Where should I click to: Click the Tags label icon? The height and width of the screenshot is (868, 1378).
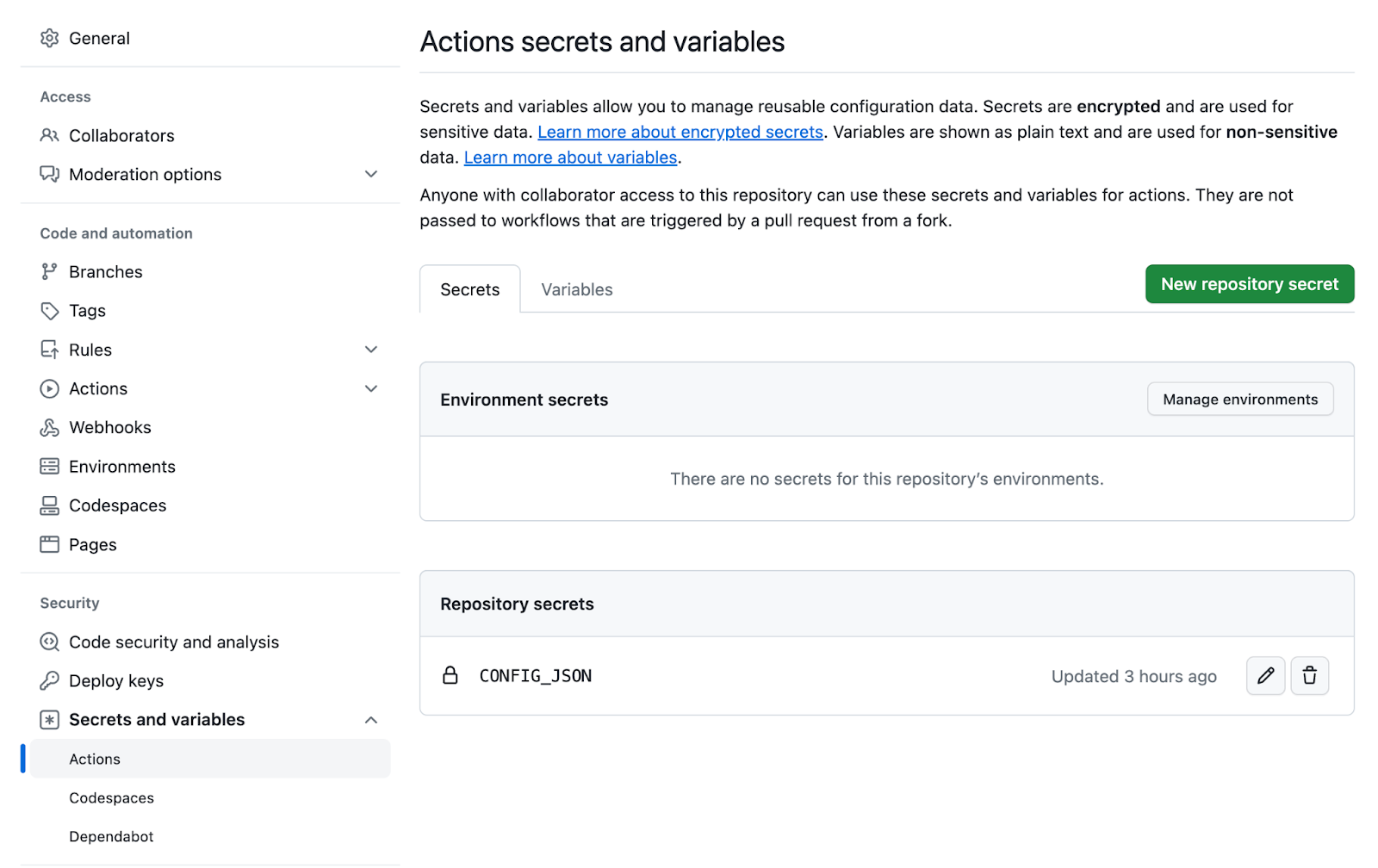(x=50, y=311)
